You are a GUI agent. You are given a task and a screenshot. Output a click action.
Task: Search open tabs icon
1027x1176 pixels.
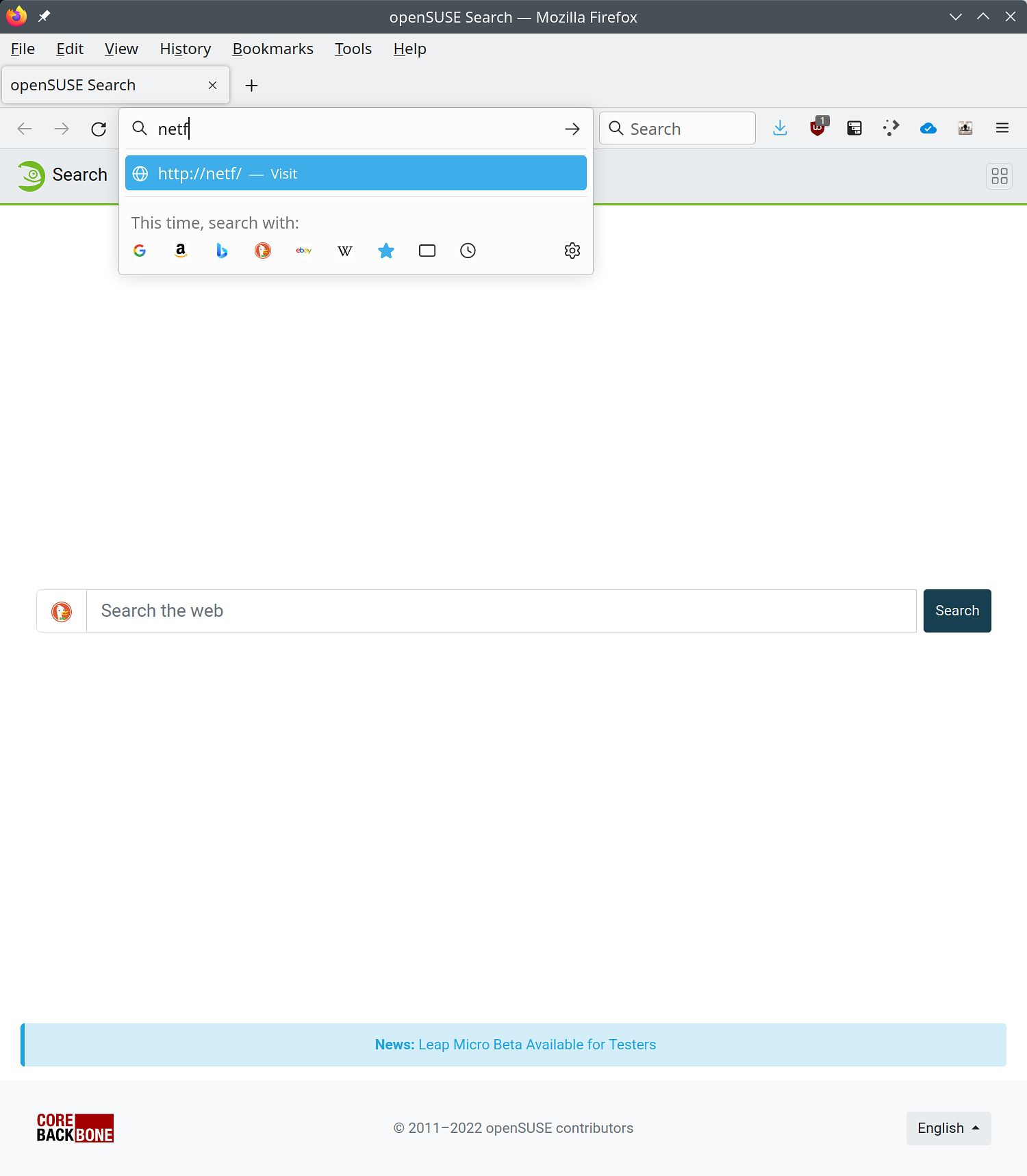point(427,251)
